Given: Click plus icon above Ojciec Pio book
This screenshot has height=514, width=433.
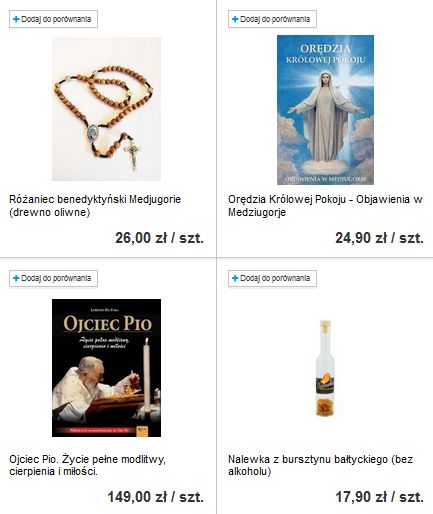Looking at the screenshot, I should [16, 278].
